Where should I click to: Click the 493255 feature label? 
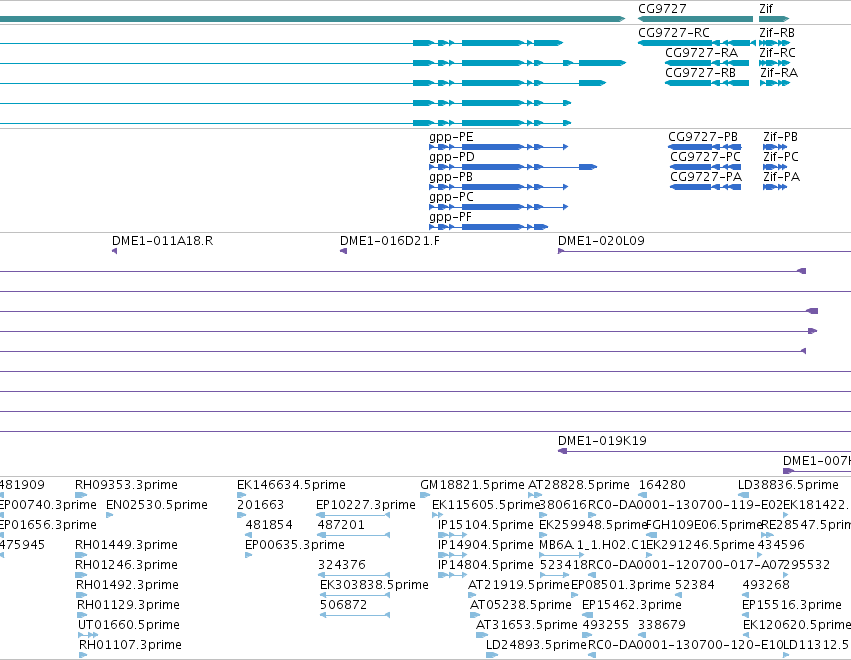(606, 625)
